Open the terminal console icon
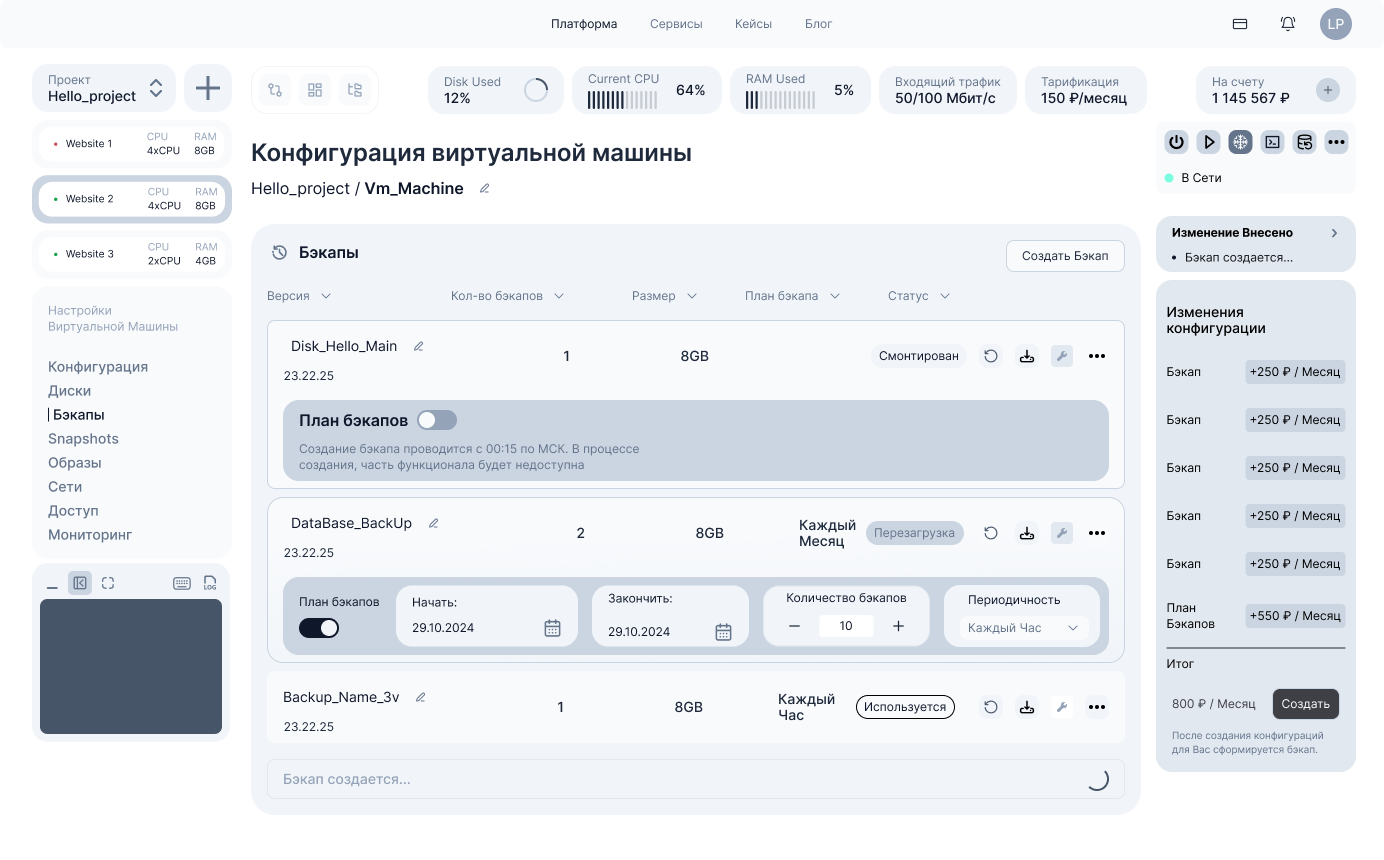1384x860 pixels. click(1272, 142)
